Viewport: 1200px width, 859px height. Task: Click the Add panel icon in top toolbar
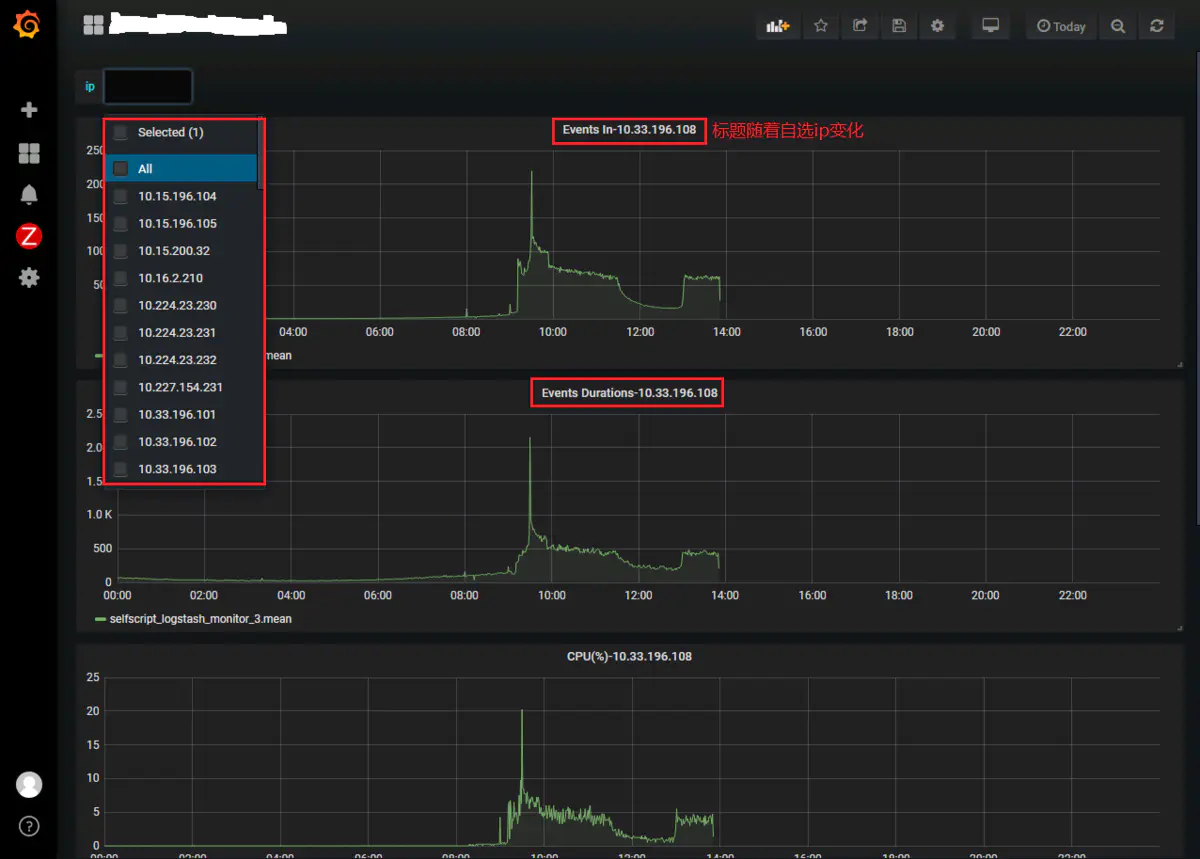(x=777, y=25)
